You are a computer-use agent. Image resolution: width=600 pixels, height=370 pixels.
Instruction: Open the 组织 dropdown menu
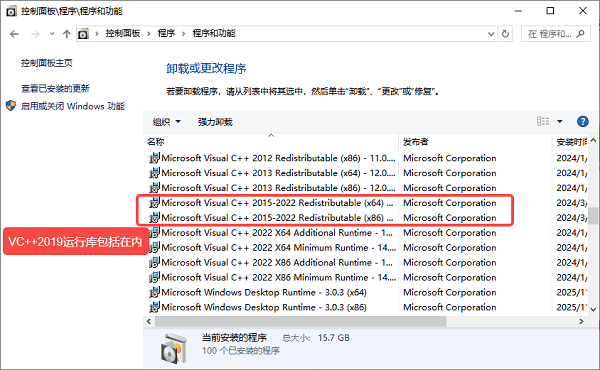(166, 122)
